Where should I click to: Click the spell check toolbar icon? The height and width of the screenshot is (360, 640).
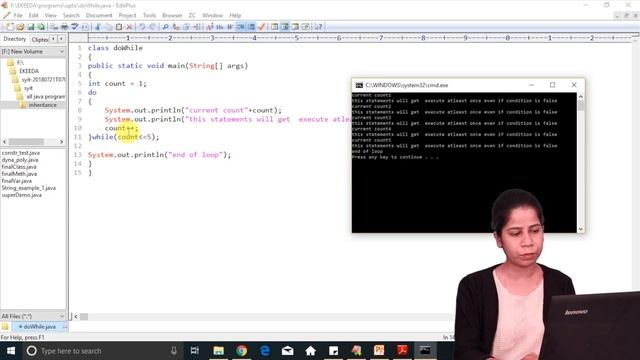[x=75, y=27]
